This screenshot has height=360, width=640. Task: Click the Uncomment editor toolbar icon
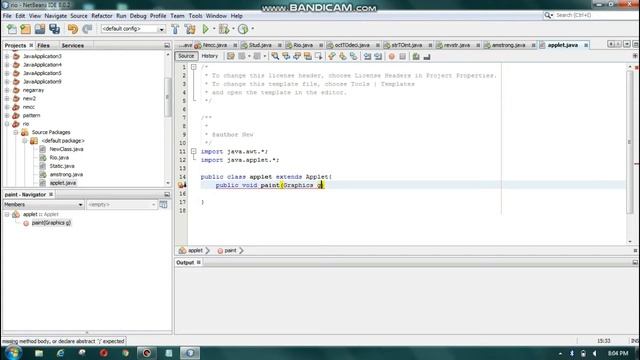click(427, 56)
